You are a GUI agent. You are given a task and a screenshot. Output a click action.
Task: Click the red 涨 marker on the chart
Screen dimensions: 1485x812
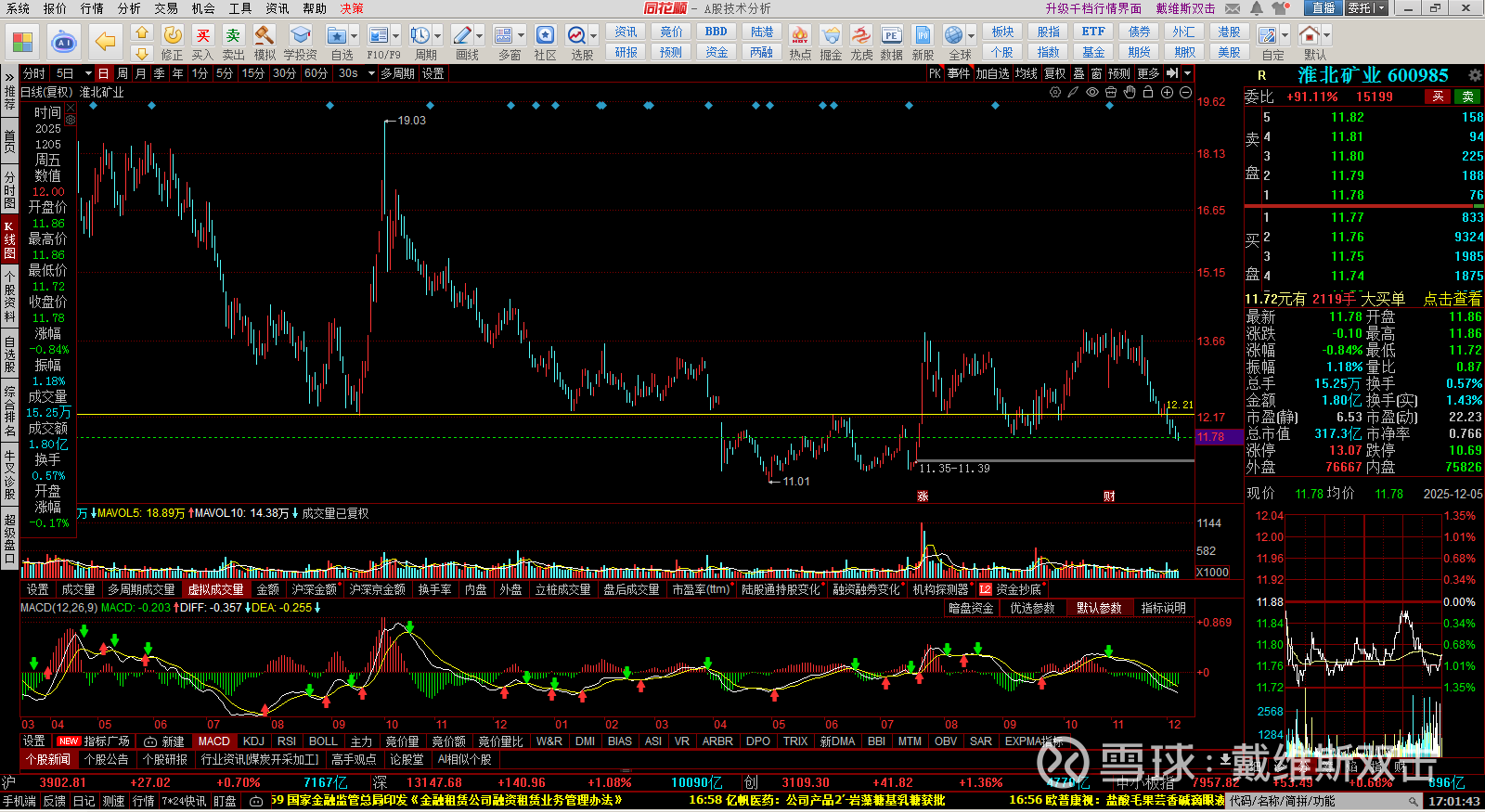tap(923, 496)
